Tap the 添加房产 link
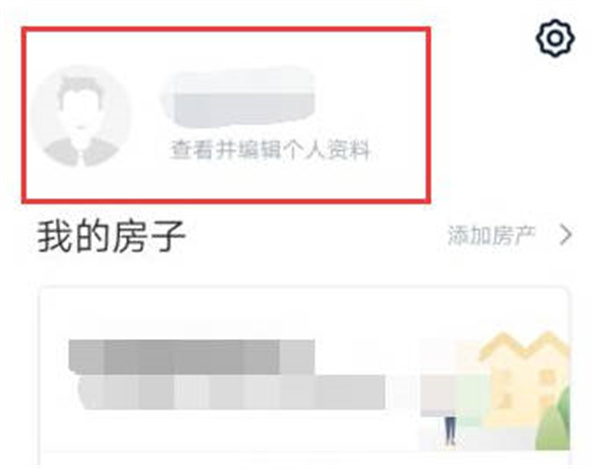 point(491,235)
